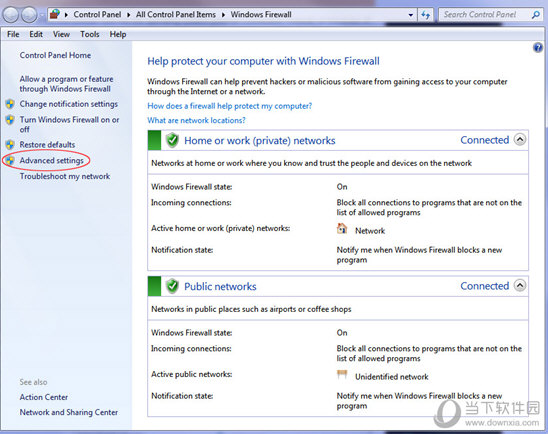
Task: Click Networks in public places description text
Action: coord(251,309)
